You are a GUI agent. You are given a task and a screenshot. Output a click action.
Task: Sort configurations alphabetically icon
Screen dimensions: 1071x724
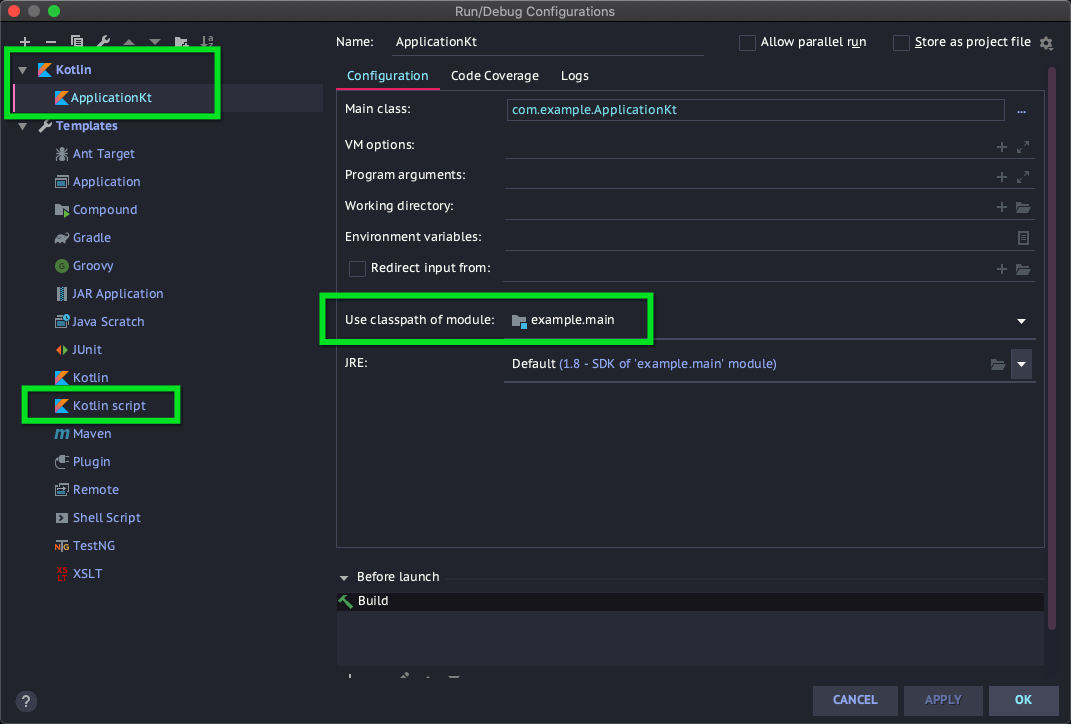coord(207,42)
